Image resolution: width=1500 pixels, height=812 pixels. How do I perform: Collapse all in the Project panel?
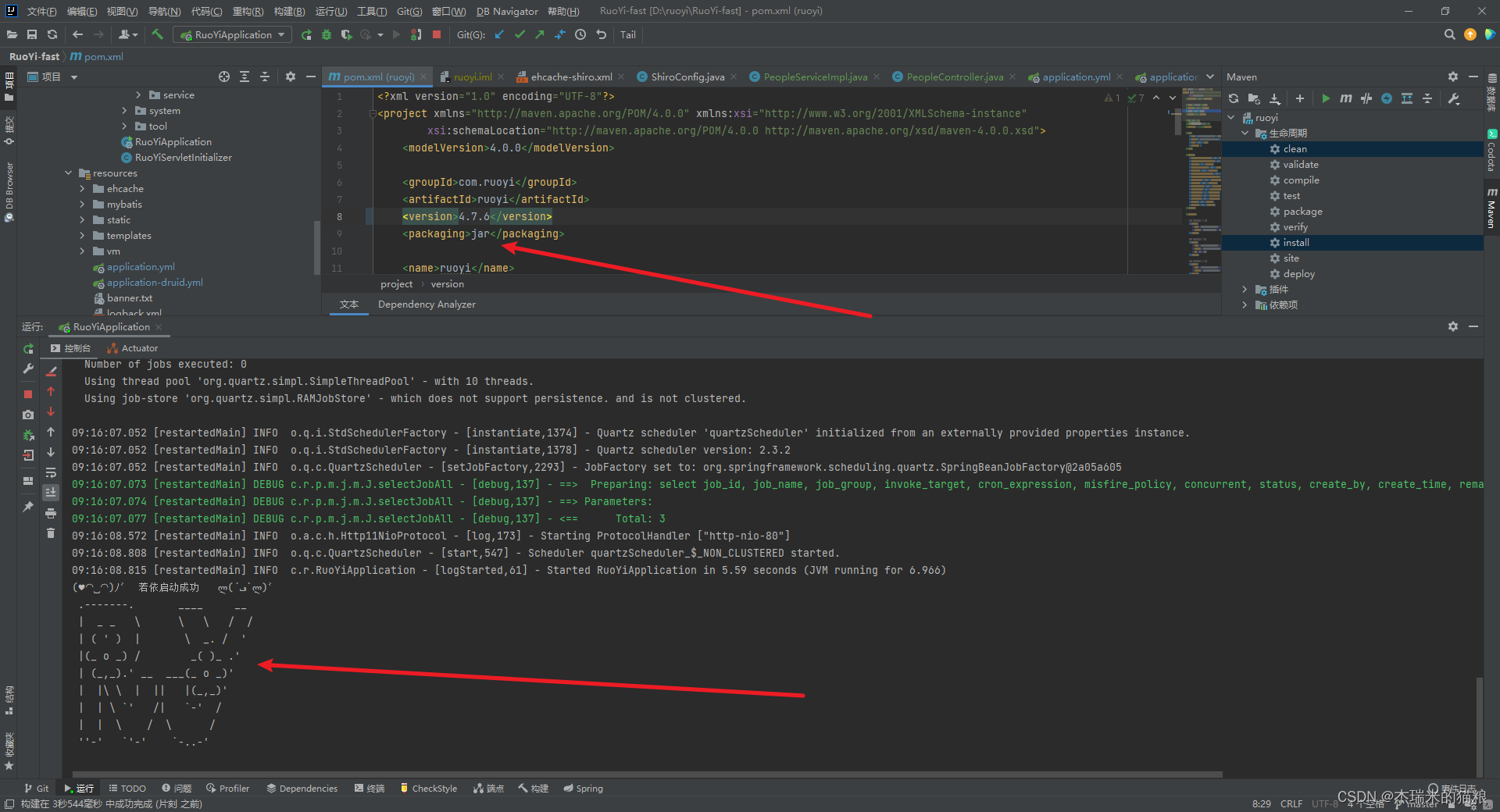[265, 77]
